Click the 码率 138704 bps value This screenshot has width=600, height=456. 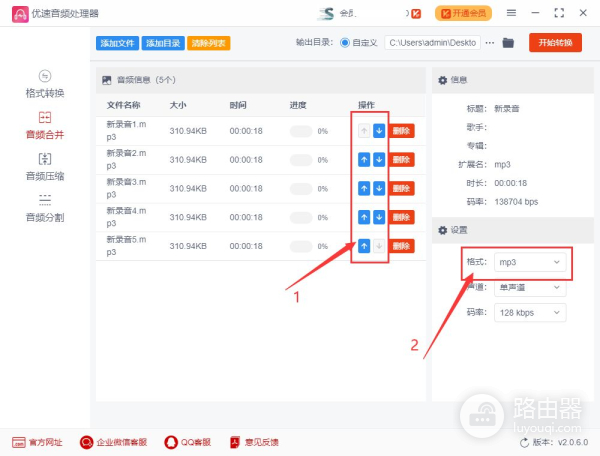point(516,202)
